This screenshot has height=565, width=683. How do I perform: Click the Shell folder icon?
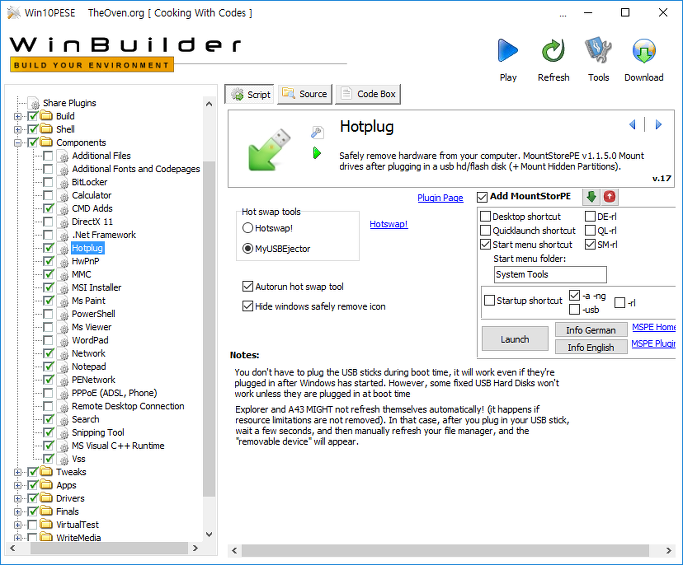tap(46, 129)
